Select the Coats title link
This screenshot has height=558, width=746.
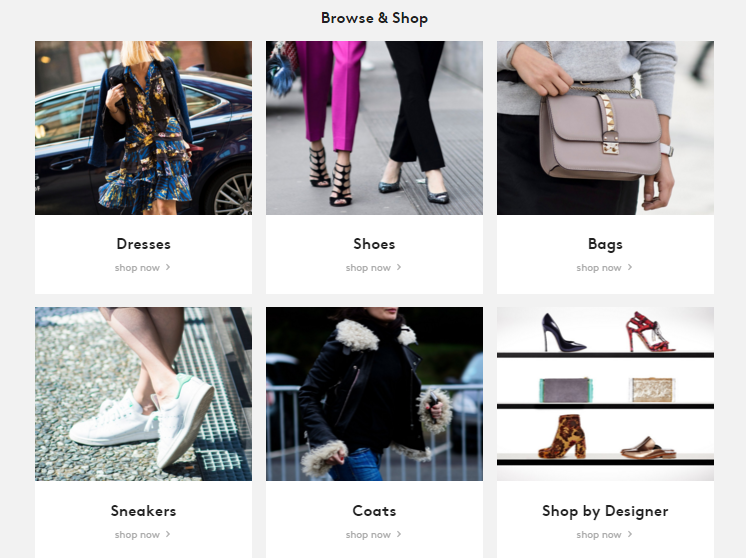[x=374, y=511]
